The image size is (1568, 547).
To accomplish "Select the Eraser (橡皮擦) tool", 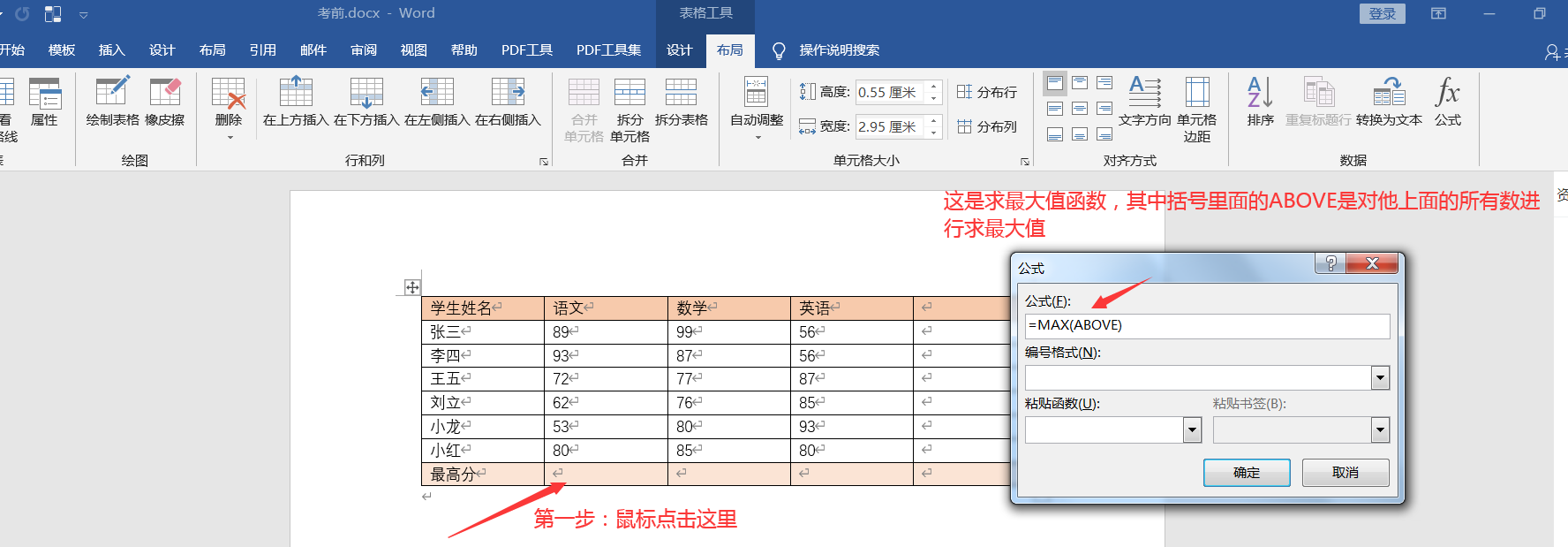I will [165, 103].
